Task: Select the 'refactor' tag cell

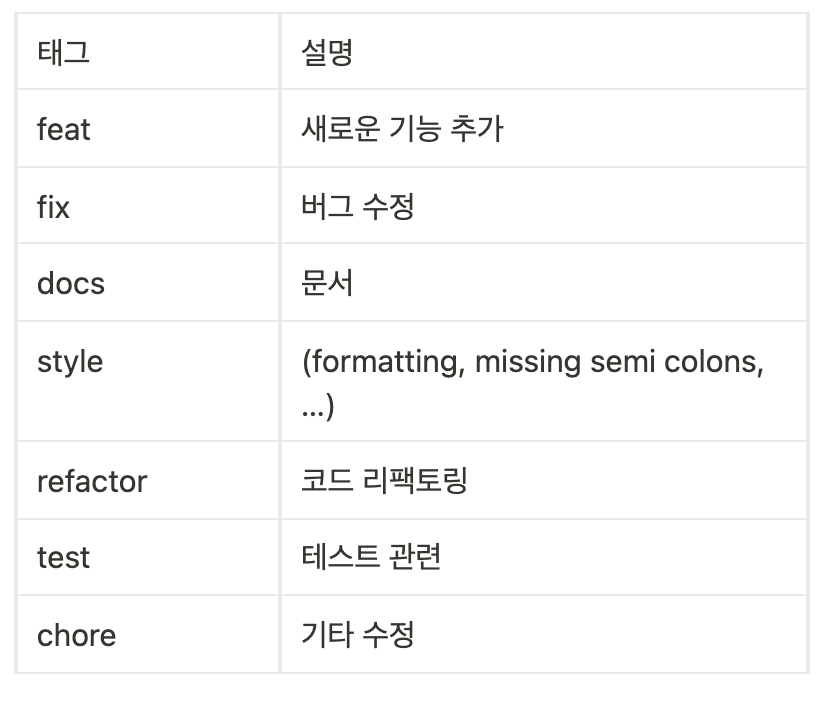Action: coord(92,481)
